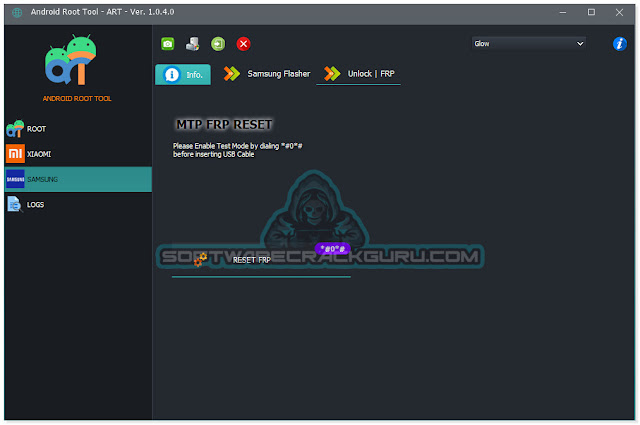The width and height of the screenshot is (640, 425).
Task: Click the ANDROID ROOT TOOL label
Action: [77, 98]
